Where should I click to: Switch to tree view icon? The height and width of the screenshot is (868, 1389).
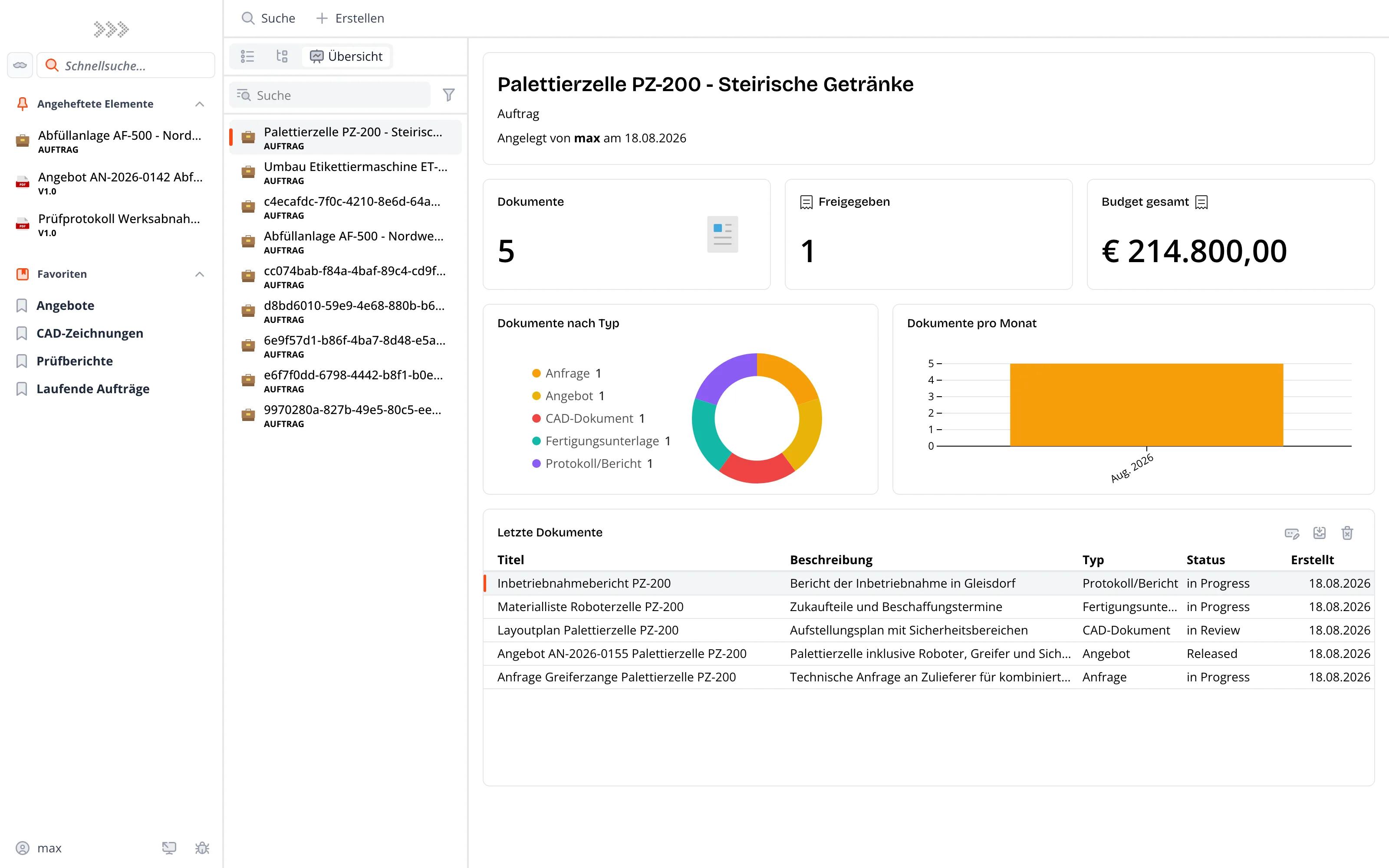tap(282, 56)
